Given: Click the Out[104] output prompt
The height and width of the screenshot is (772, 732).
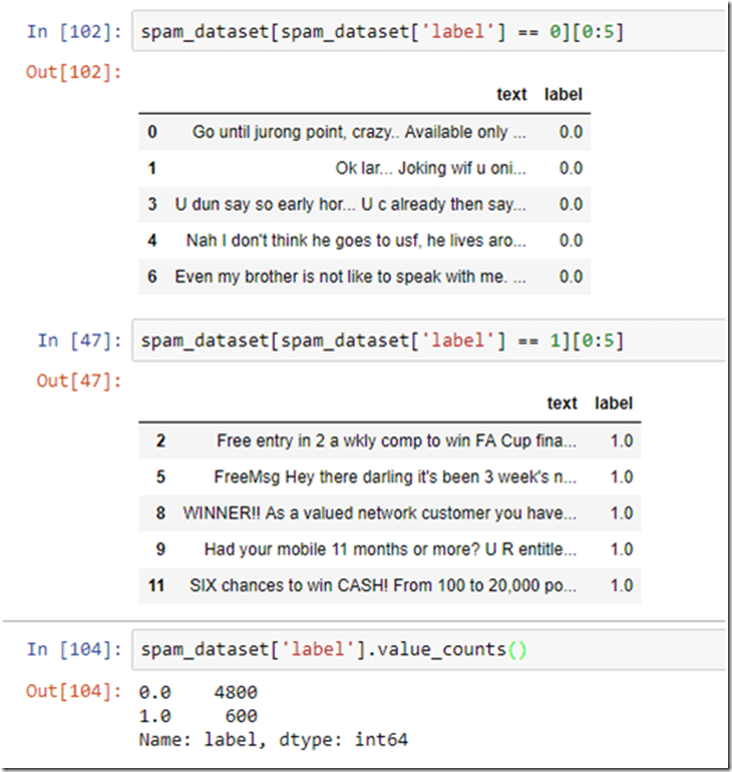Looking at the screenshot, I should 74,692.
